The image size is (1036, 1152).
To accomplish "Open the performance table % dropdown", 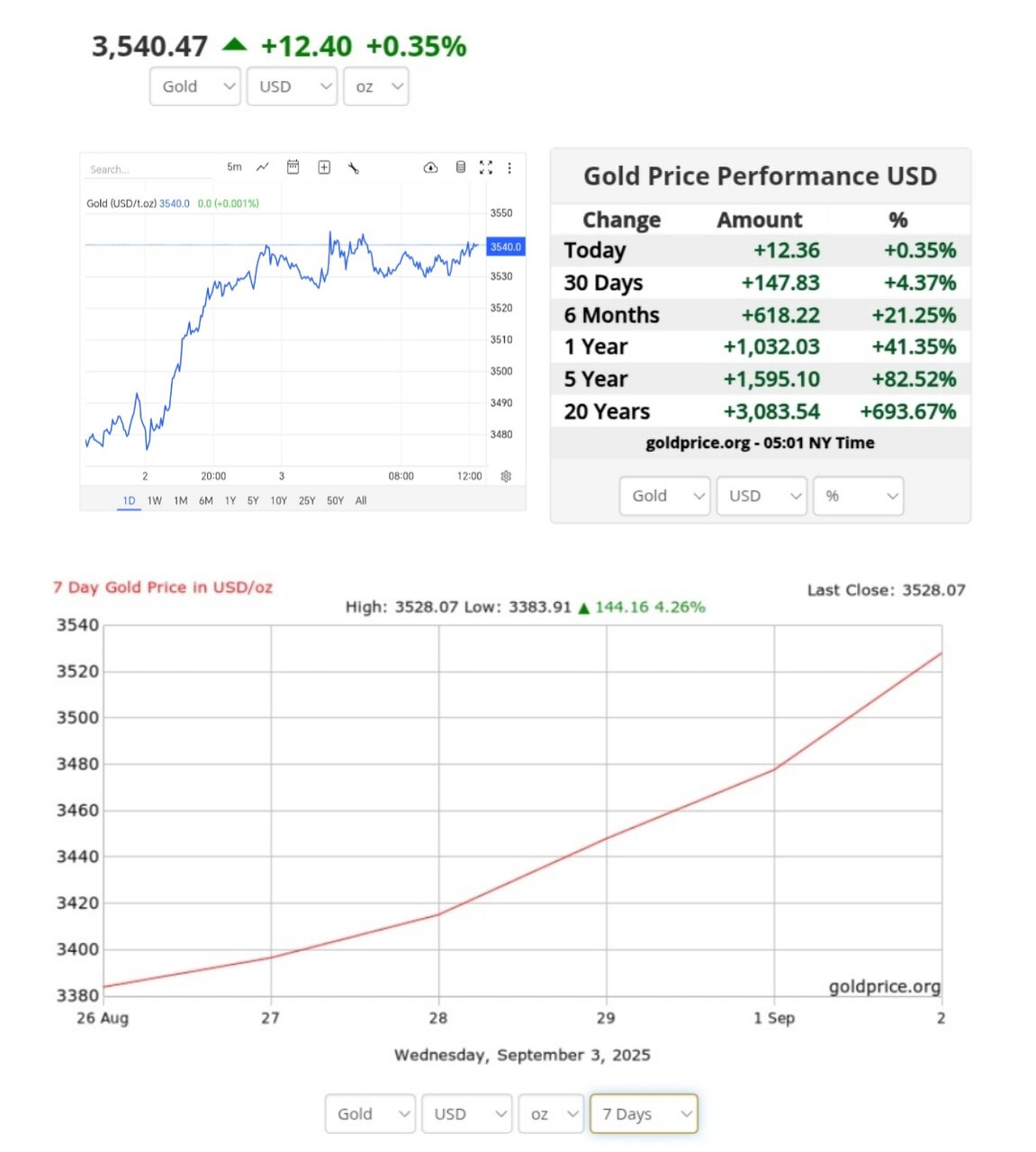I will click(858, 496).
